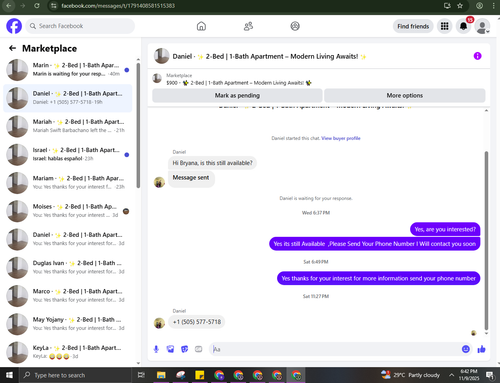
Task: Open the nine-dot Menu grid icon
Action: coord(444,26)
